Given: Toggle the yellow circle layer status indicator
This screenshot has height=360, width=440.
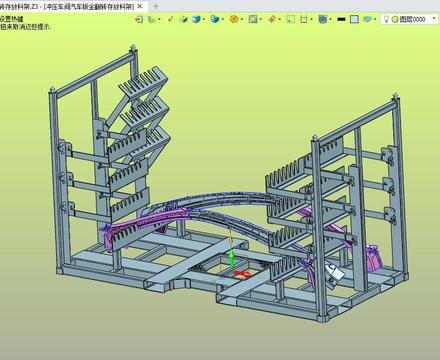Looking at the screenshot, I should point(395,20).
